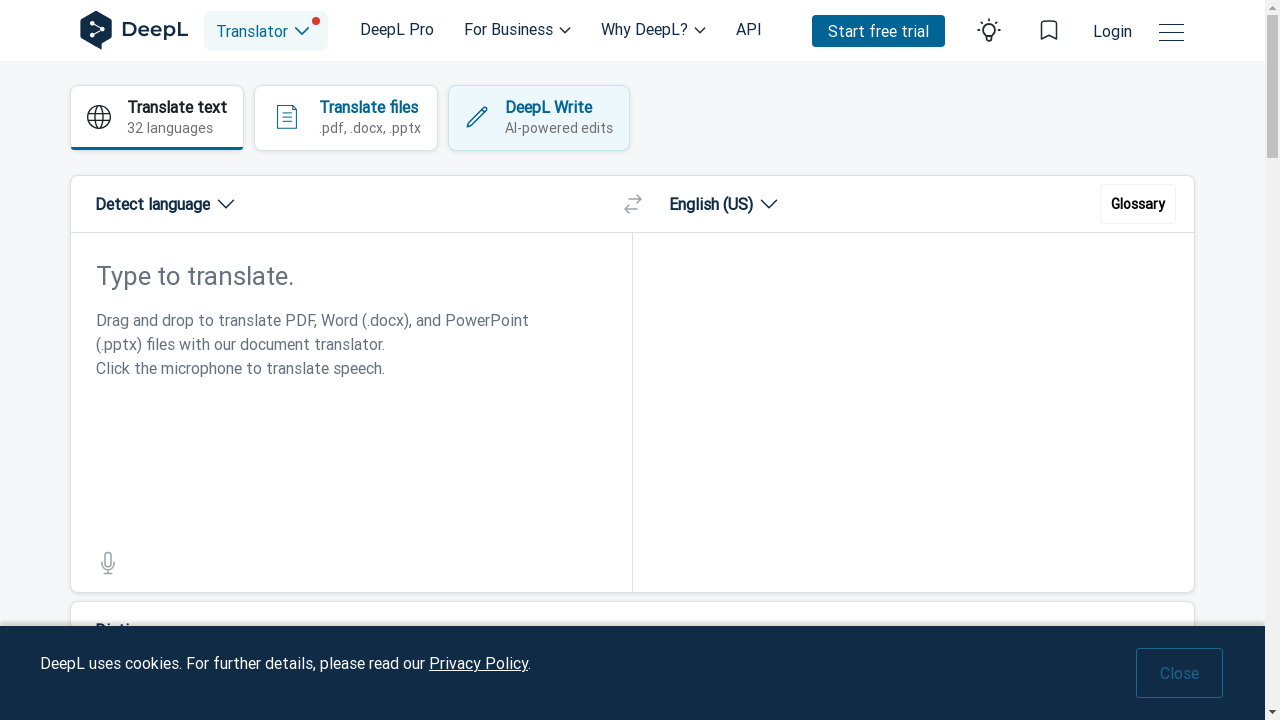The width and height of the screenshot is (1280, 720).
Task: Click the DeepL logo
Action: pos(134,30)
